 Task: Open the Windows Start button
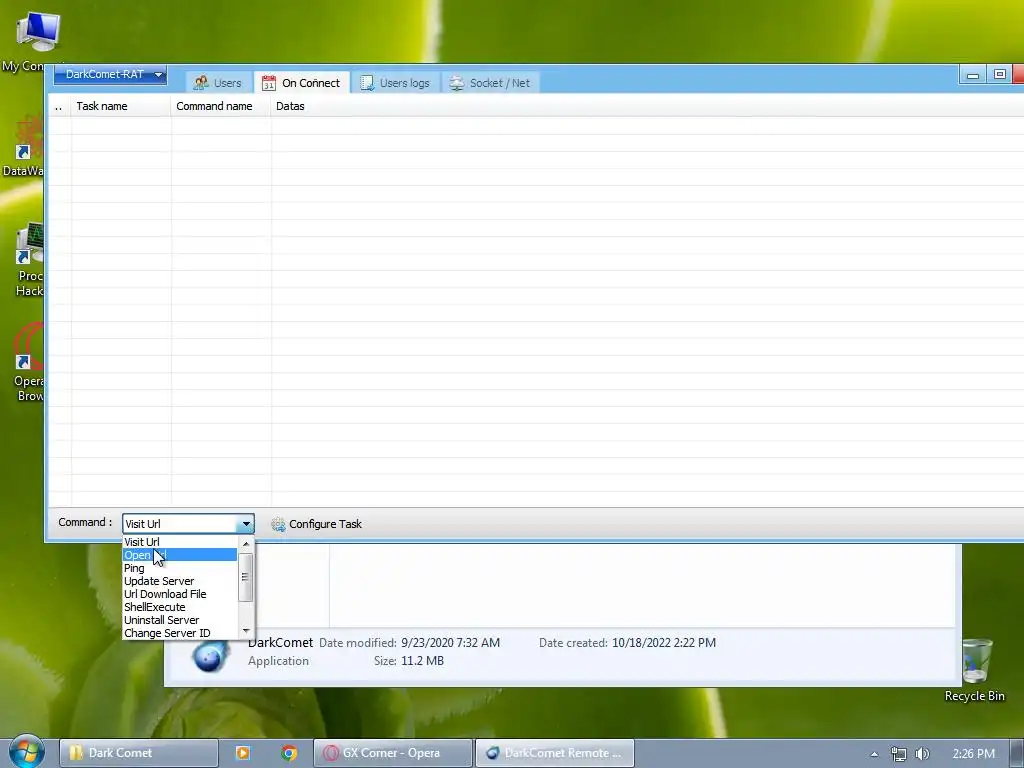pos(26,752)
